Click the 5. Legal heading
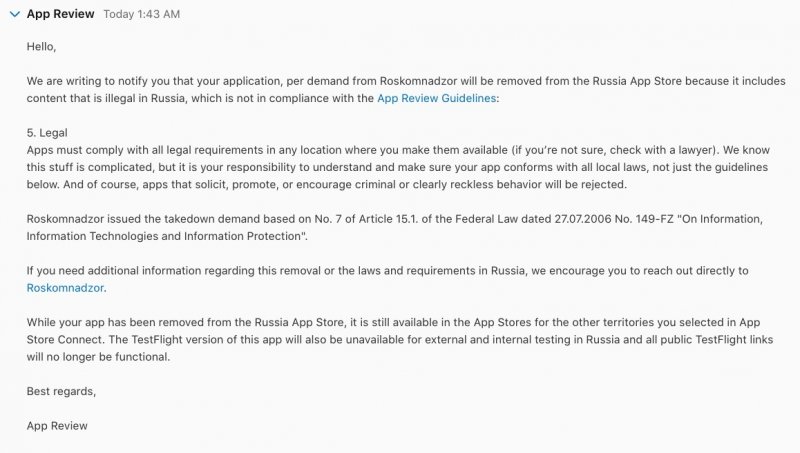The width and height of the screenshot is (800, 453). [x=50, y=130]
